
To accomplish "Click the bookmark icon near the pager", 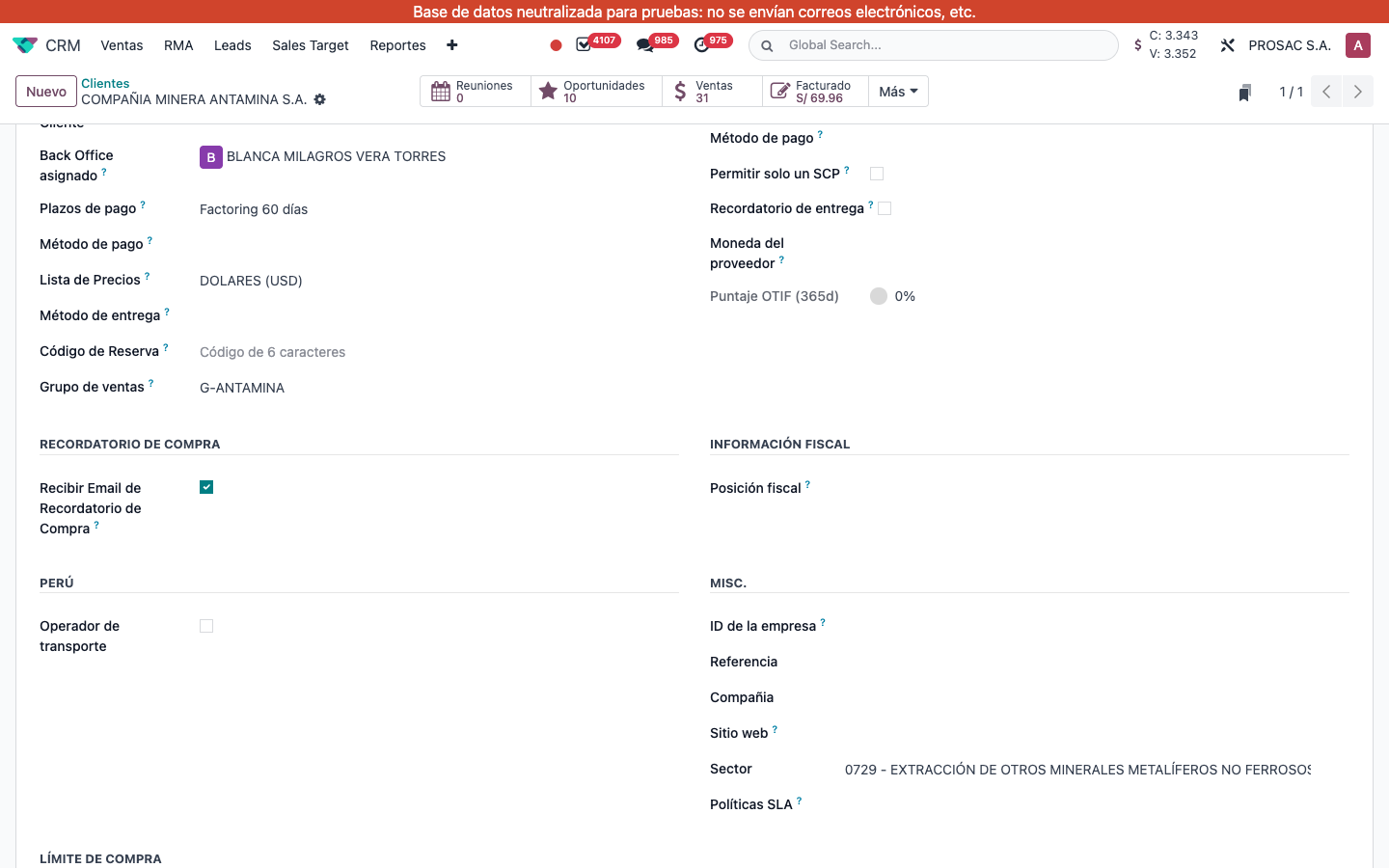I will 1245,93.
